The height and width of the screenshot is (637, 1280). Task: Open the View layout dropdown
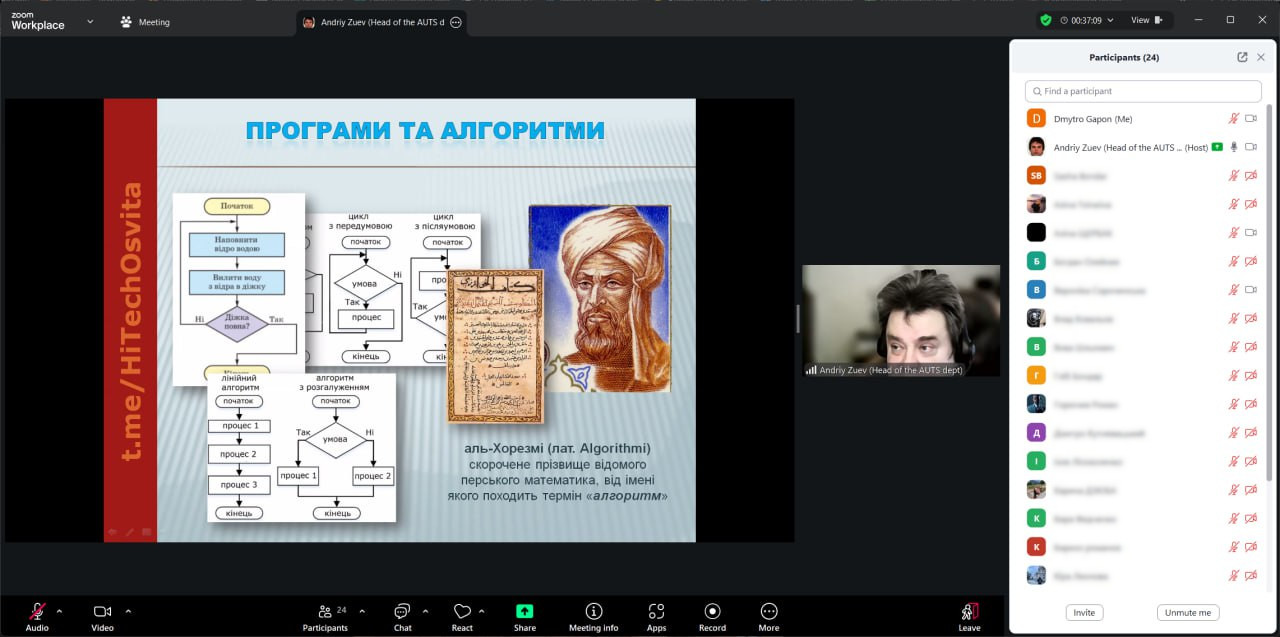pyautogui.click(x=1149, y=20)
